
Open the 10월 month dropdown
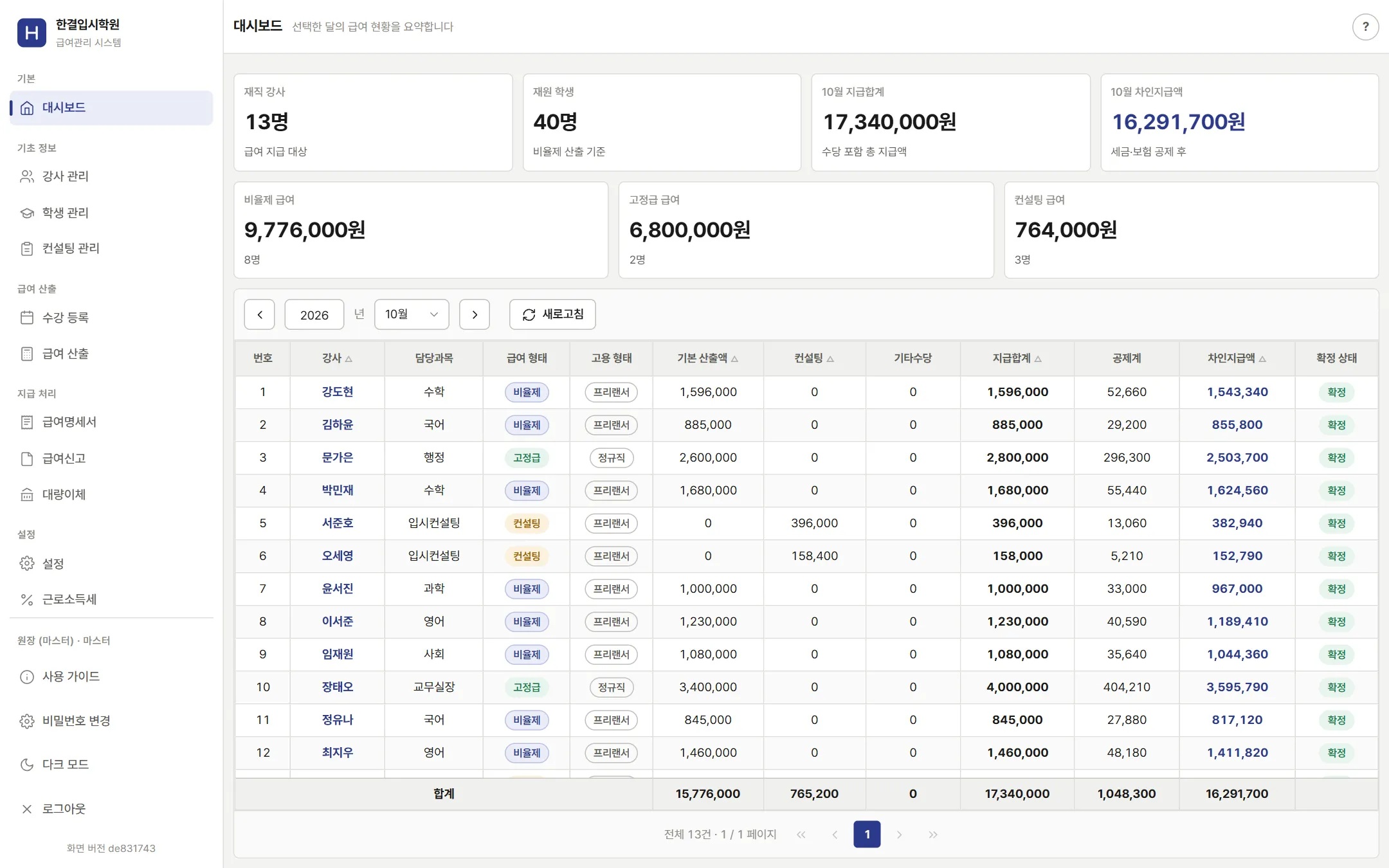pyautogui.click(x=412, y=314)
